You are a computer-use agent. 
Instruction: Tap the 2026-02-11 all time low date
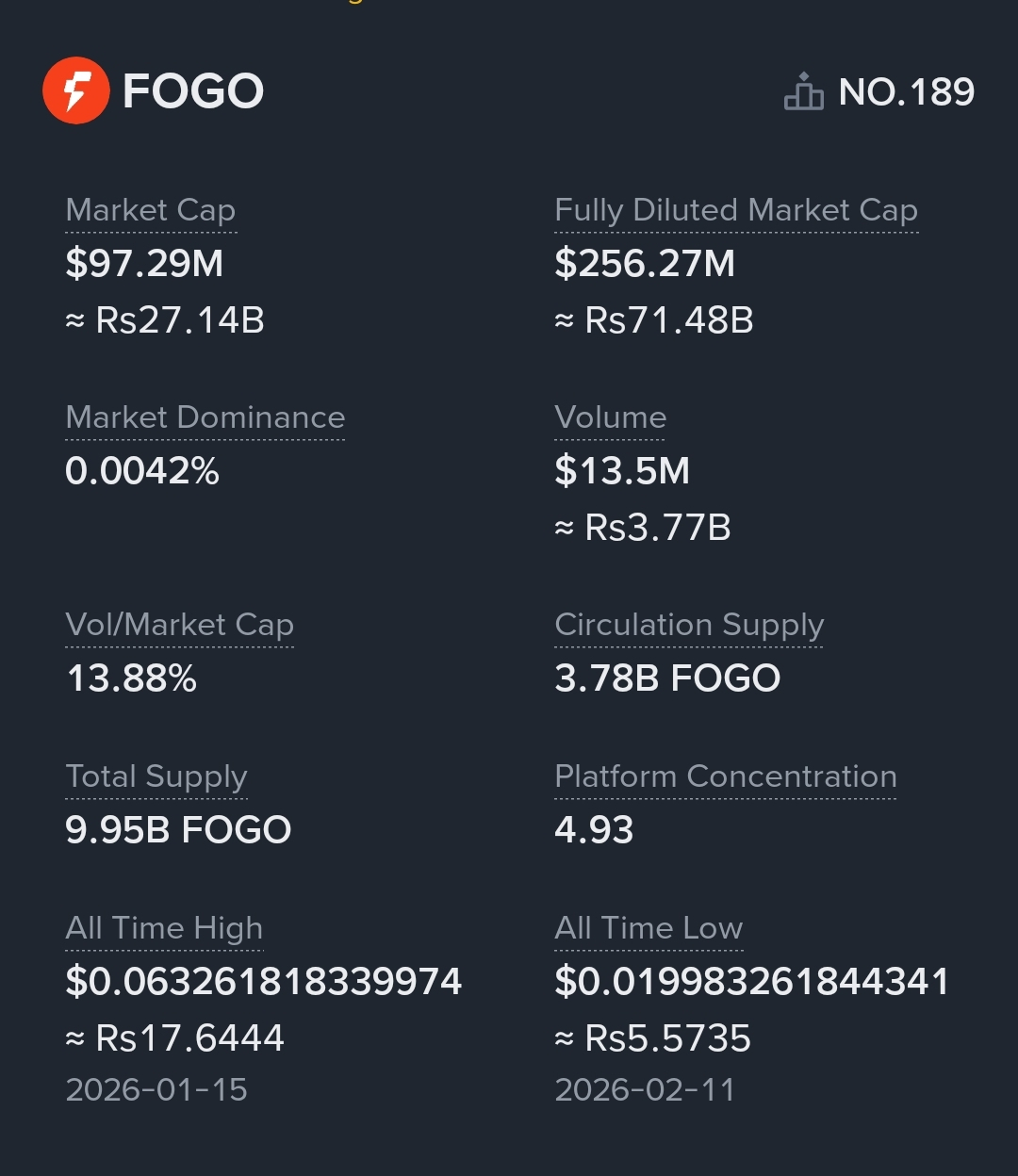pyautogui.click(x=645, y=1090)
